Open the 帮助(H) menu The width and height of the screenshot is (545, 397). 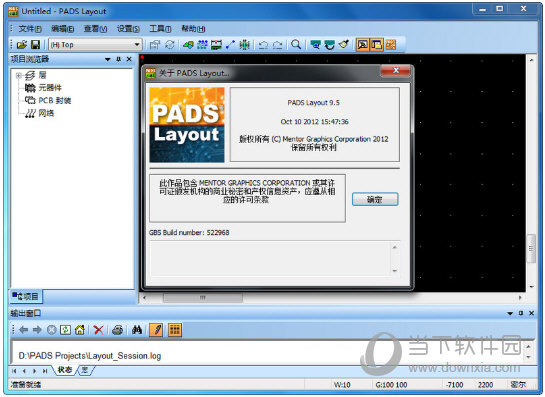click(193, 29)
